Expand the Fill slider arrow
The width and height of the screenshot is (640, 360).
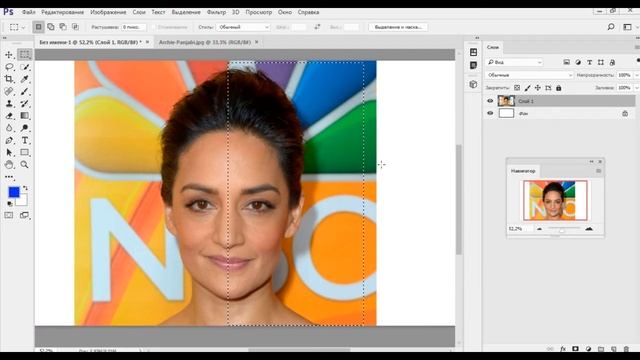[636, 88]
